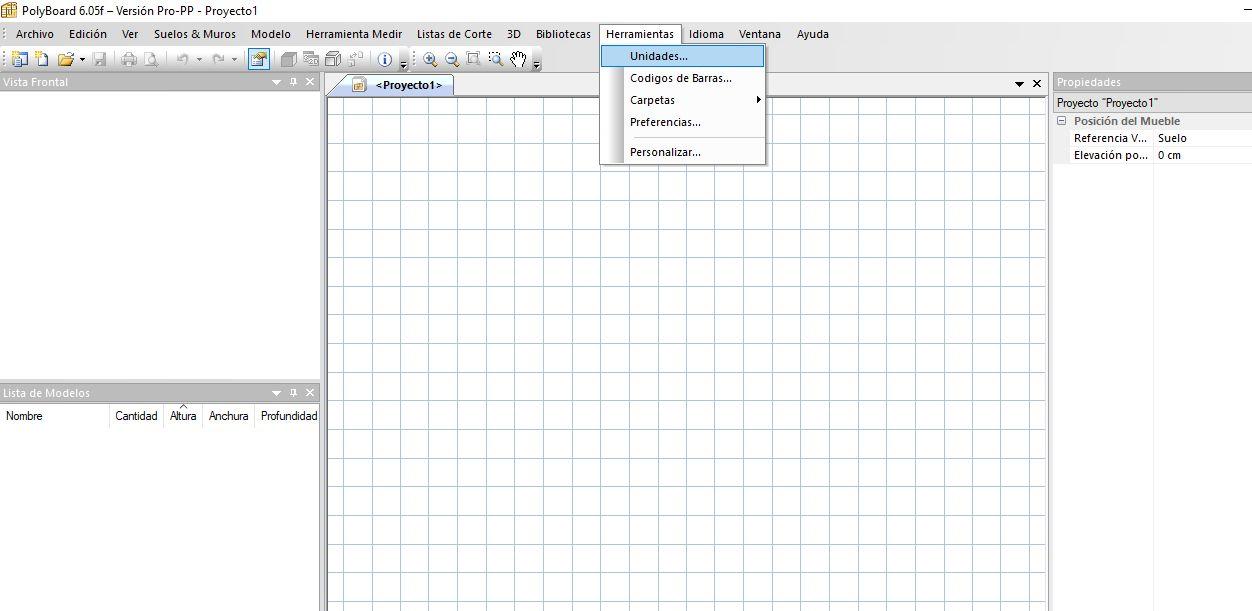Close the Proyecto1 document tab
The width and height of the screenshot is (1252, 611).
point(1037,84)
